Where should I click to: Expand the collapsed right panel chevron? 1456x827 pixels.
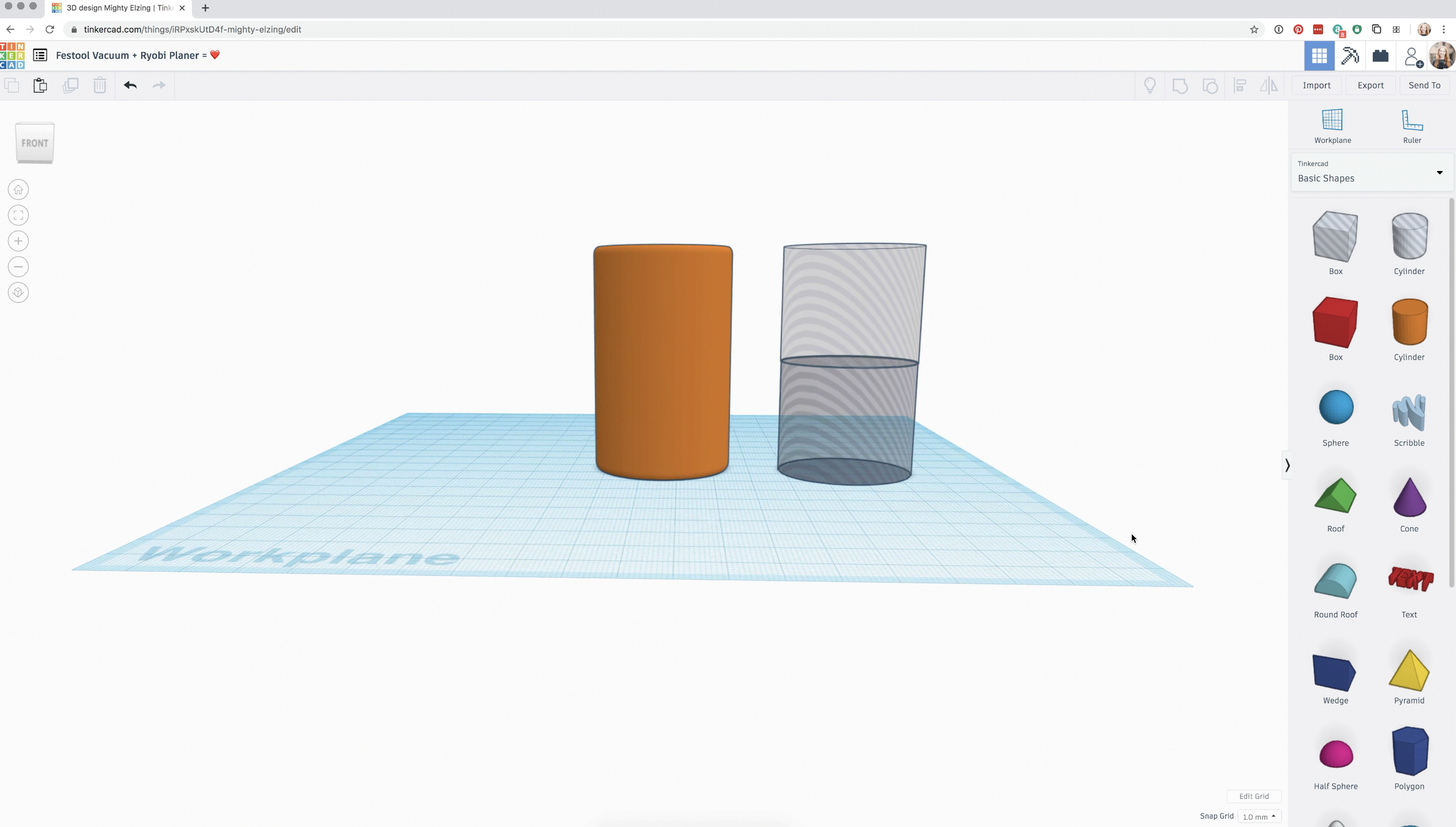1287,466
